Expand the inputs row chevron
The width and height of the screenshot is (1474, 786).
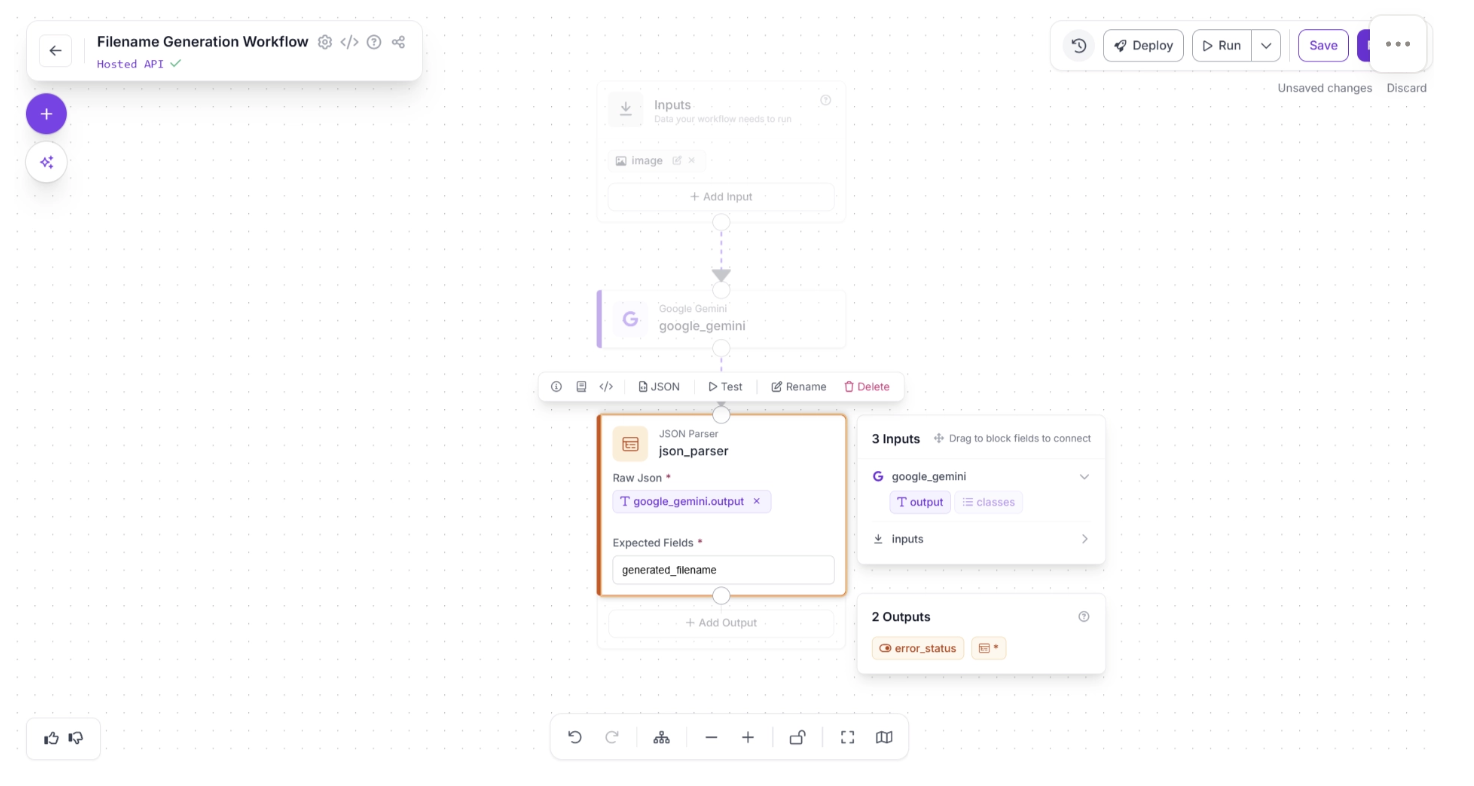1084,539
